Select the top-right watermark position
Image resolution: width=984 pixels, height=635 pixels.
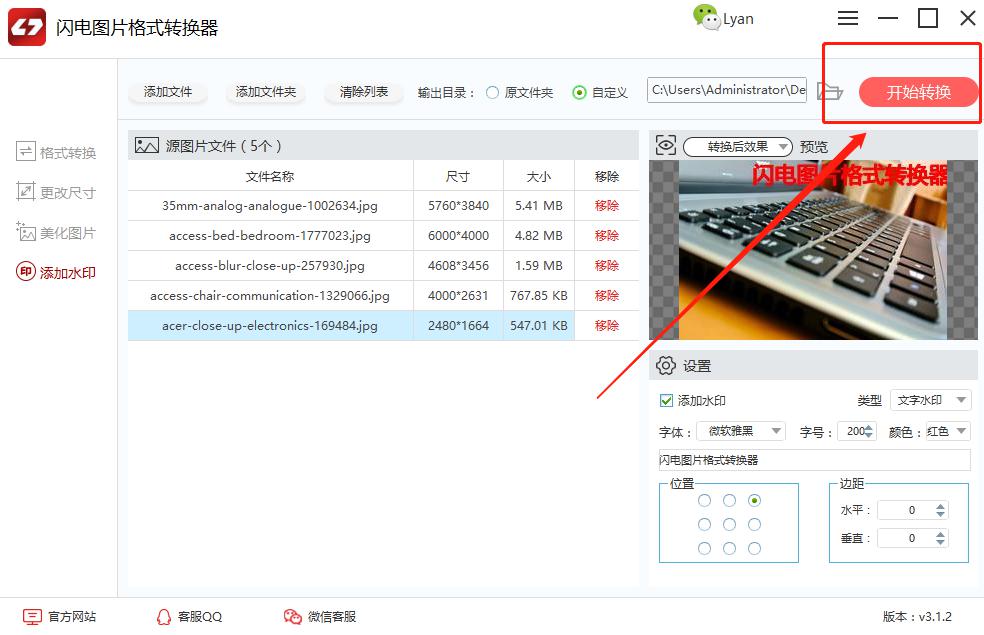(754, 500)
